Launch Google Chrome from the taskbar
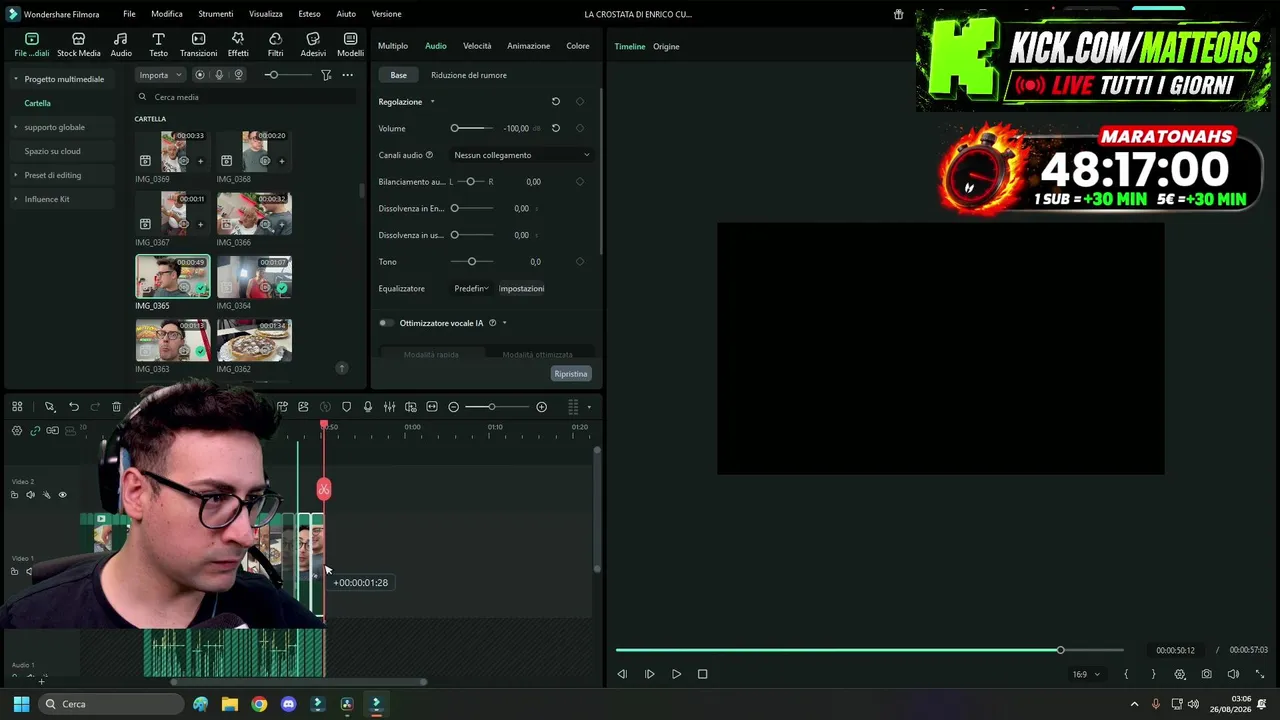 [259, 704]
